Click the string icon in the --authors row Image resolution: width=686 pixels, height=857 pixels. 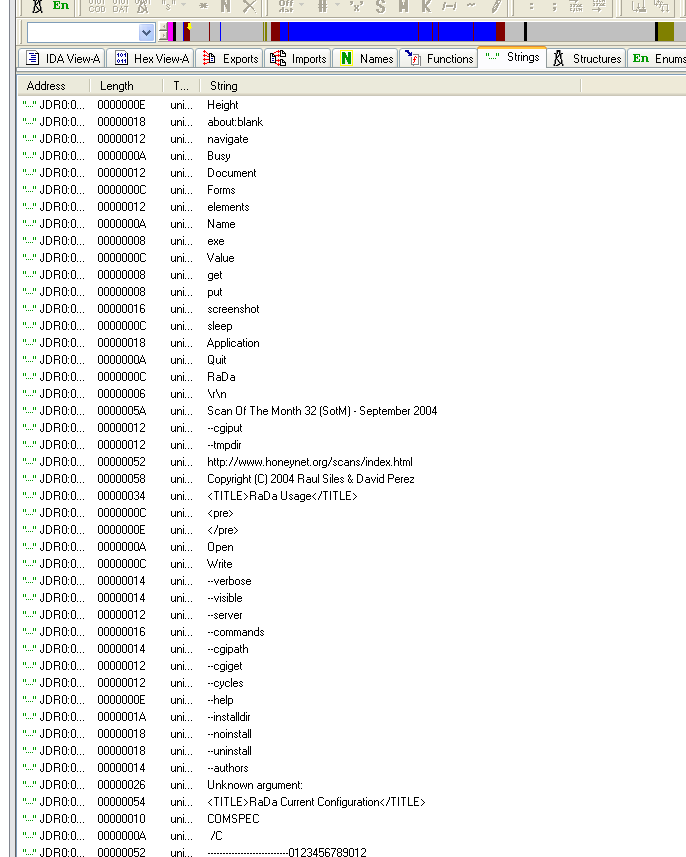coord(30,767)
